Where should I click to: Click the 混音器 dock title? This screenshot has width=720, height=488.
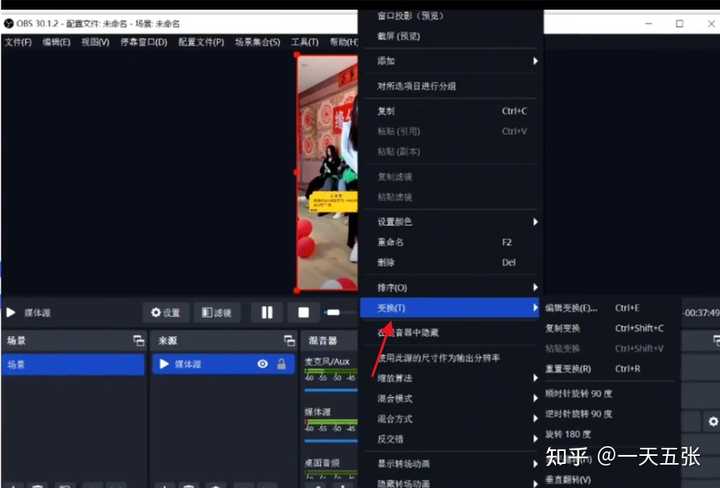coord(322,340)
